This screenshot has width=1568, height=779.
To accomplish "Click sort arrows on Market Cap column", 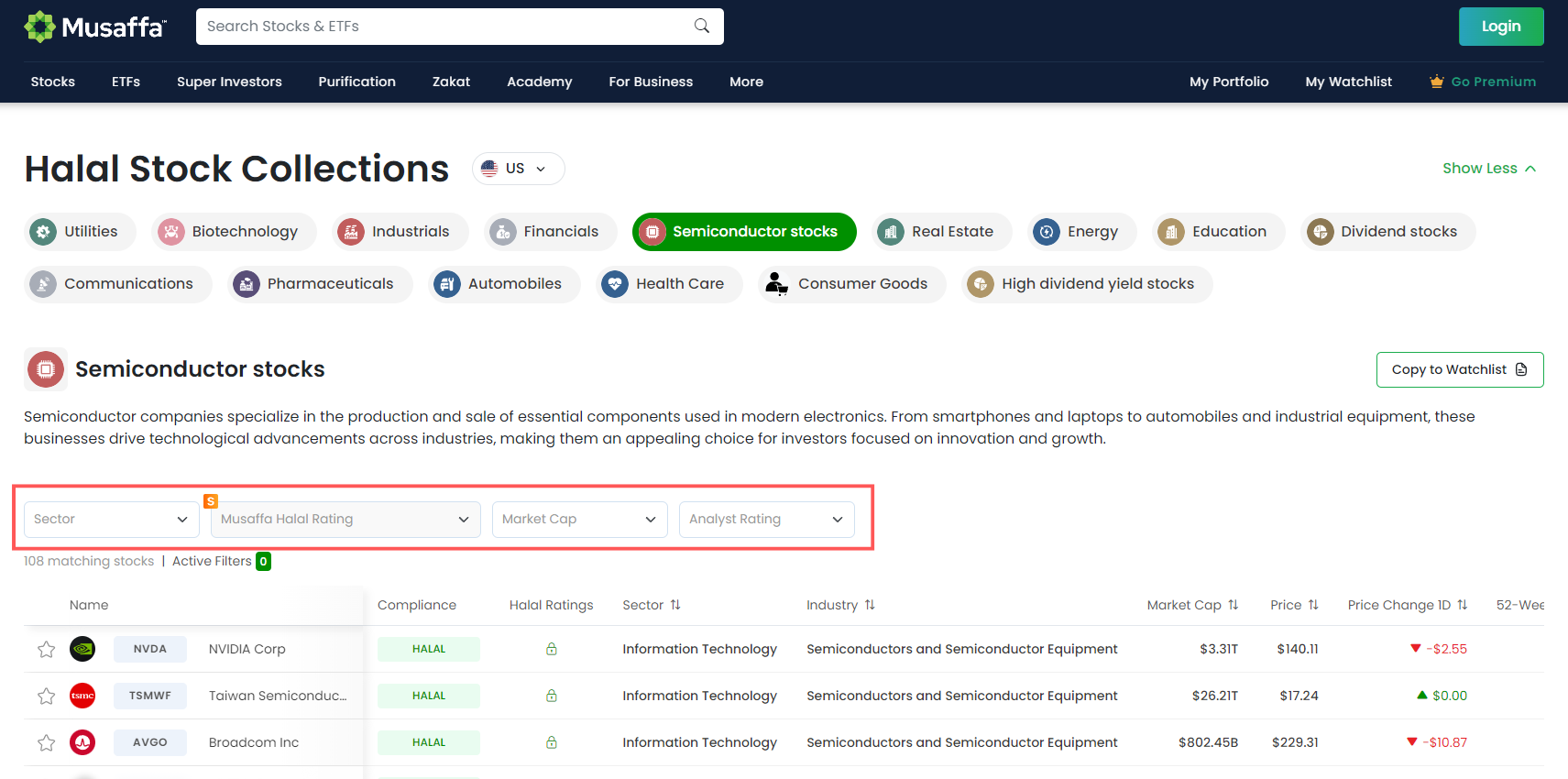I will pyautogui.click(x=1234, y=605).
